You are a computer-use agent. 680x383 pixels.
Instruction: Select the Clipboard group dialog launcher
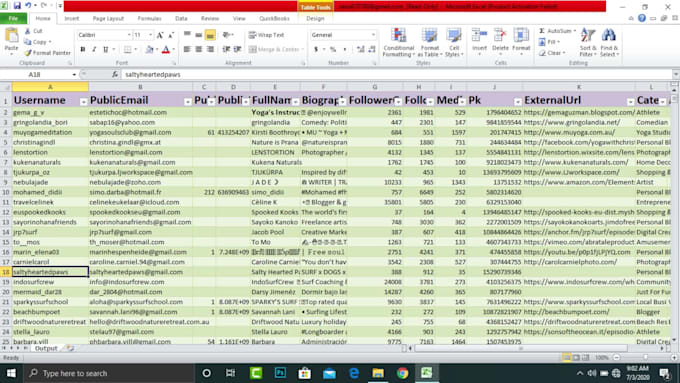coord(69,63)
